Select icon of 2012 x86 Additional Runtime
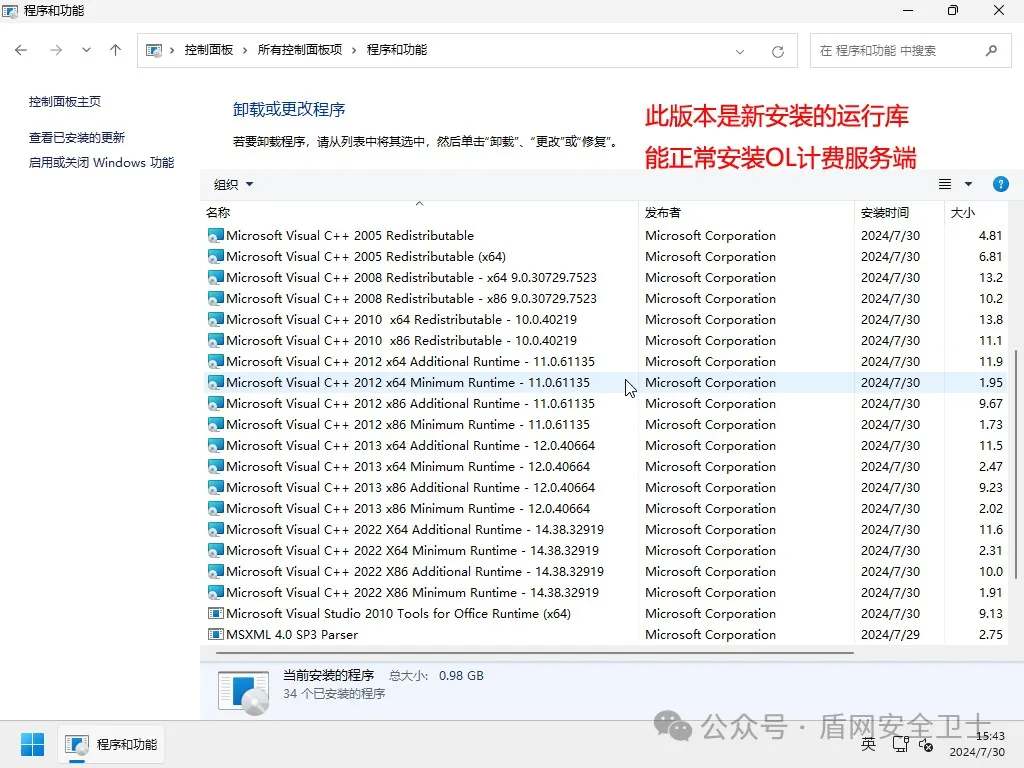 coord(216,403)
